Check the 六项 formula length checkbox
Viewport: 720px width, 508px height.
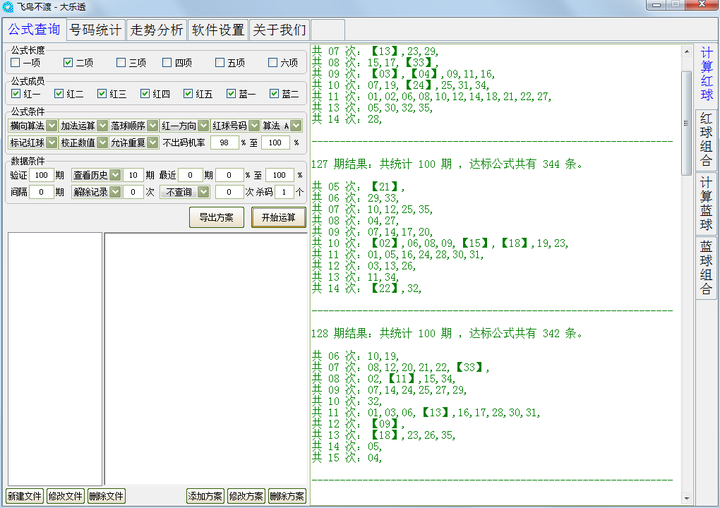coord(274,63)
